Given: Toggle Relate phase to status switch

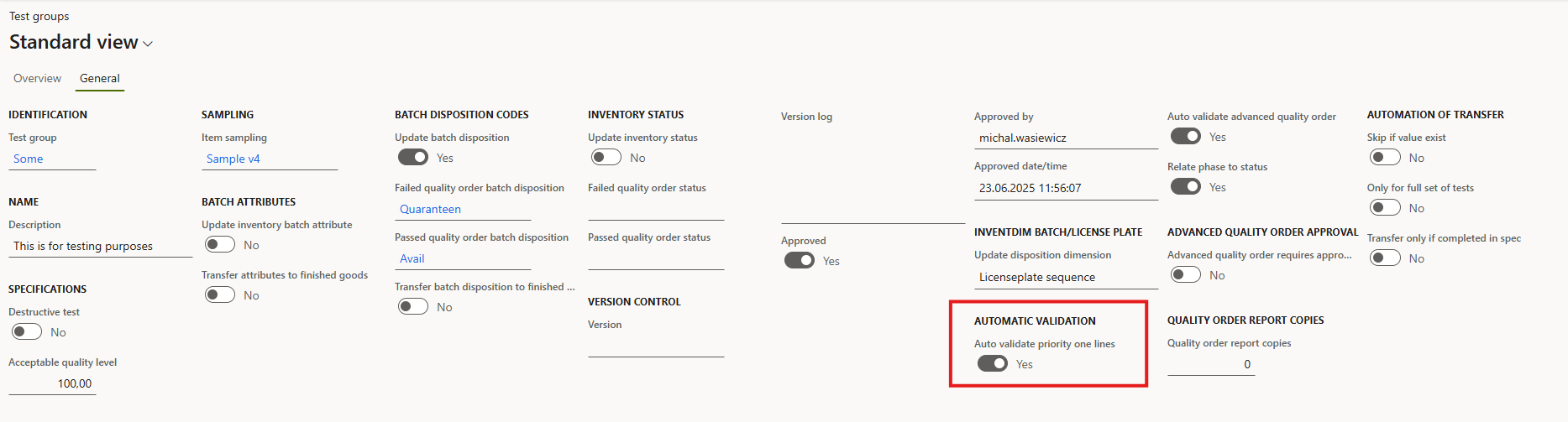Looking at the screenshot, I should pos(1185,187).
